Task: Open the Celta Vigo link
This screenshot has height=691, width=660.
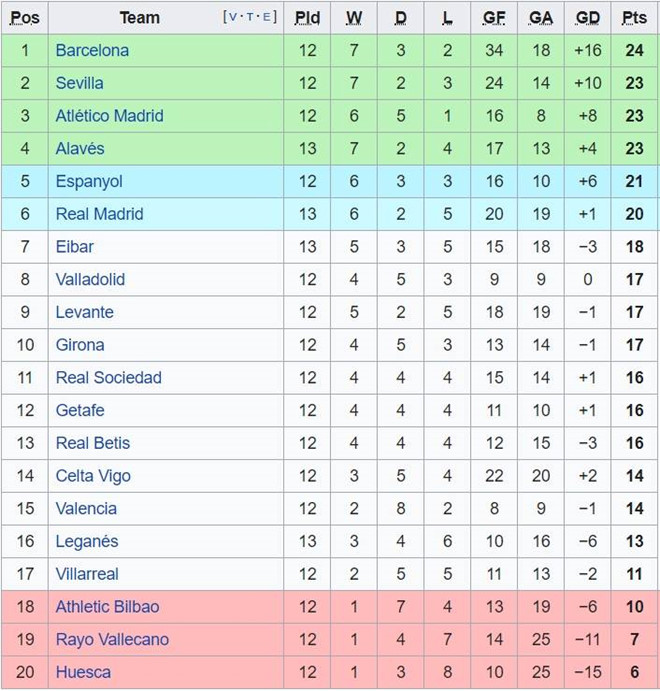Action: pos(93,476)
